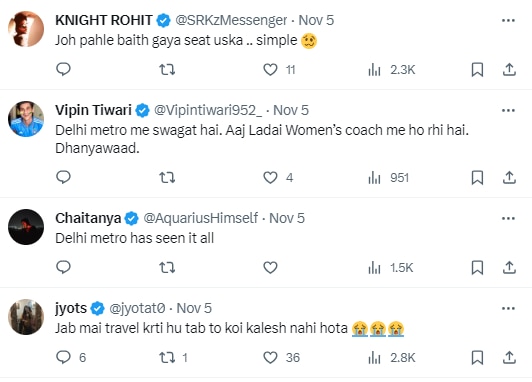Viewport: 532px width, 382px height.
Task: Retweet KNIGHT ROHIT's seat comment
Action: (x=167, y=70)
